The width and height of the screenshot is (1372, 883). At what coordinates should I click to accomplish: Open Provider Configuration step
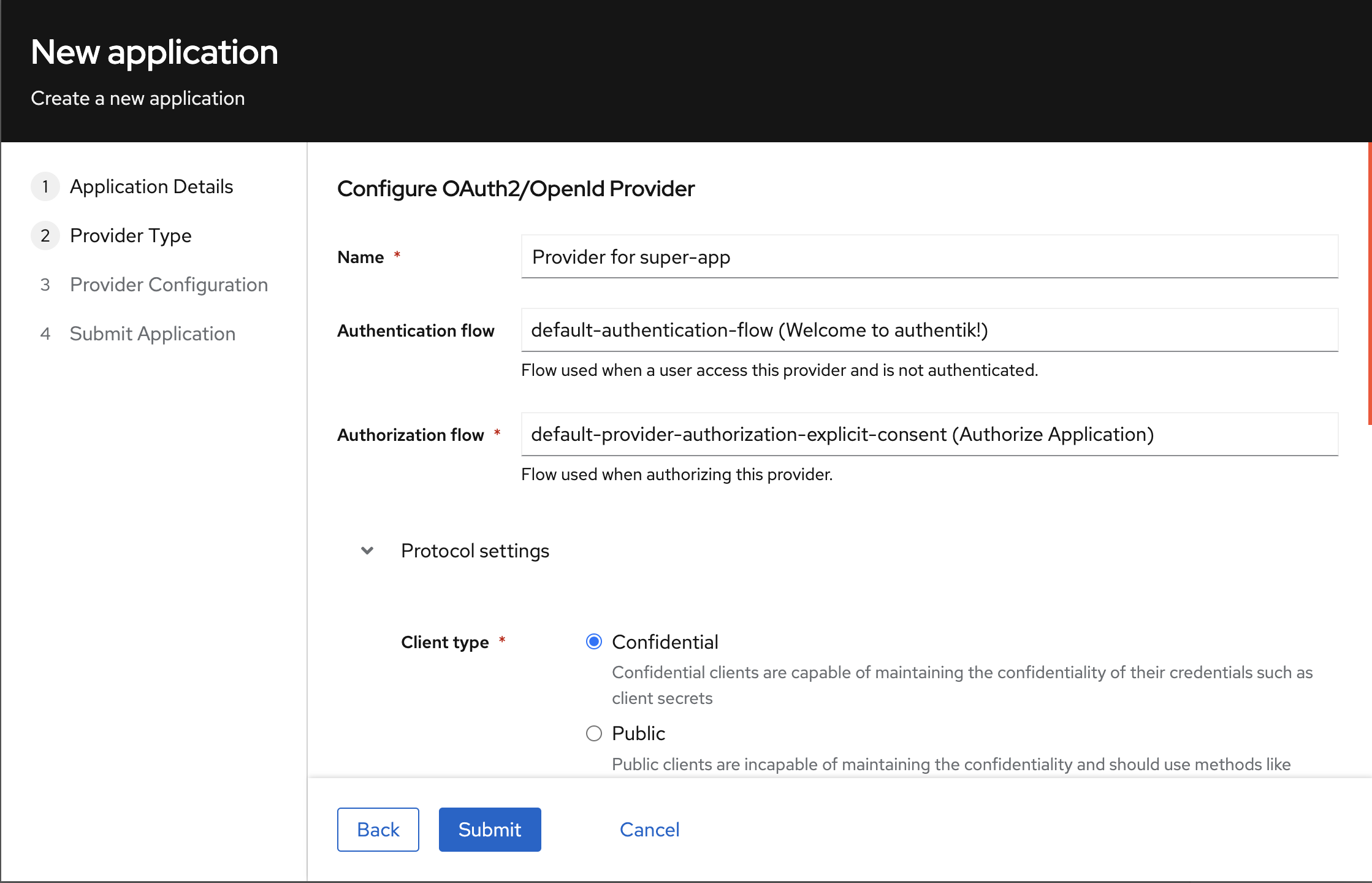coord(169,285)
